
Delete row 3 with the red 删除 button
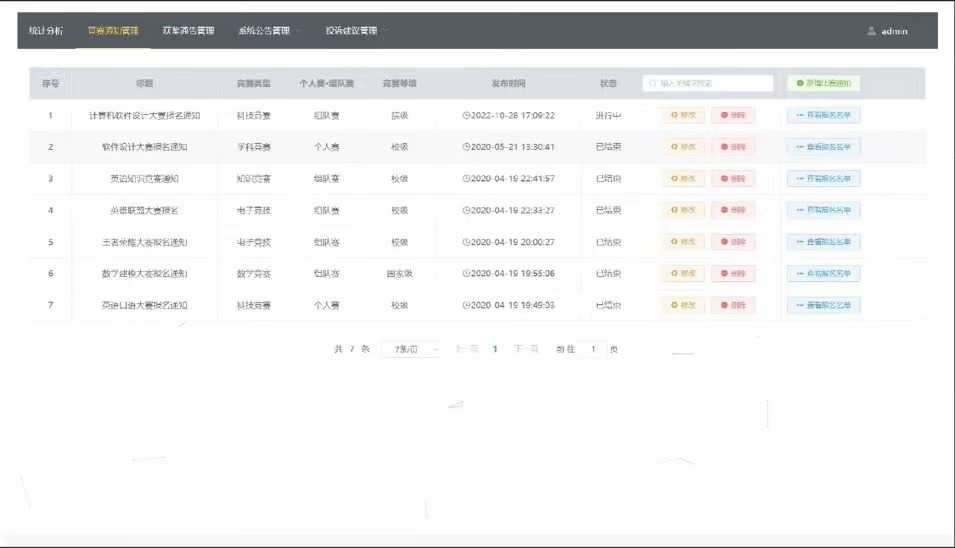pos(733,178)
